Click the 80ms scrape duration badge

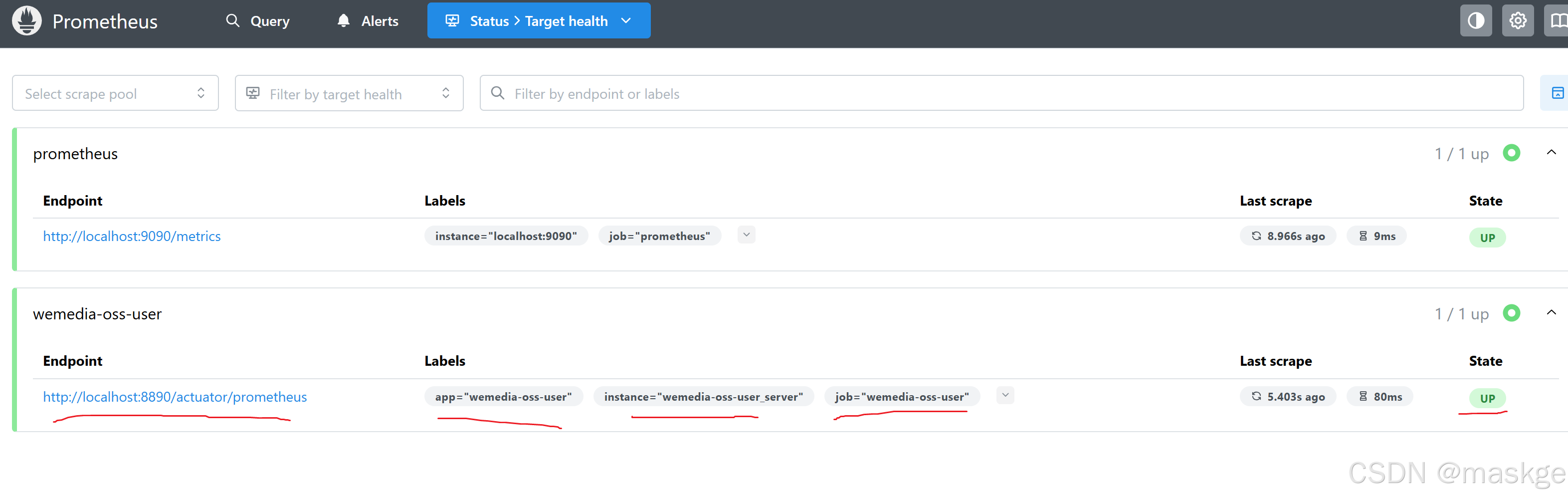(1379, 397)
